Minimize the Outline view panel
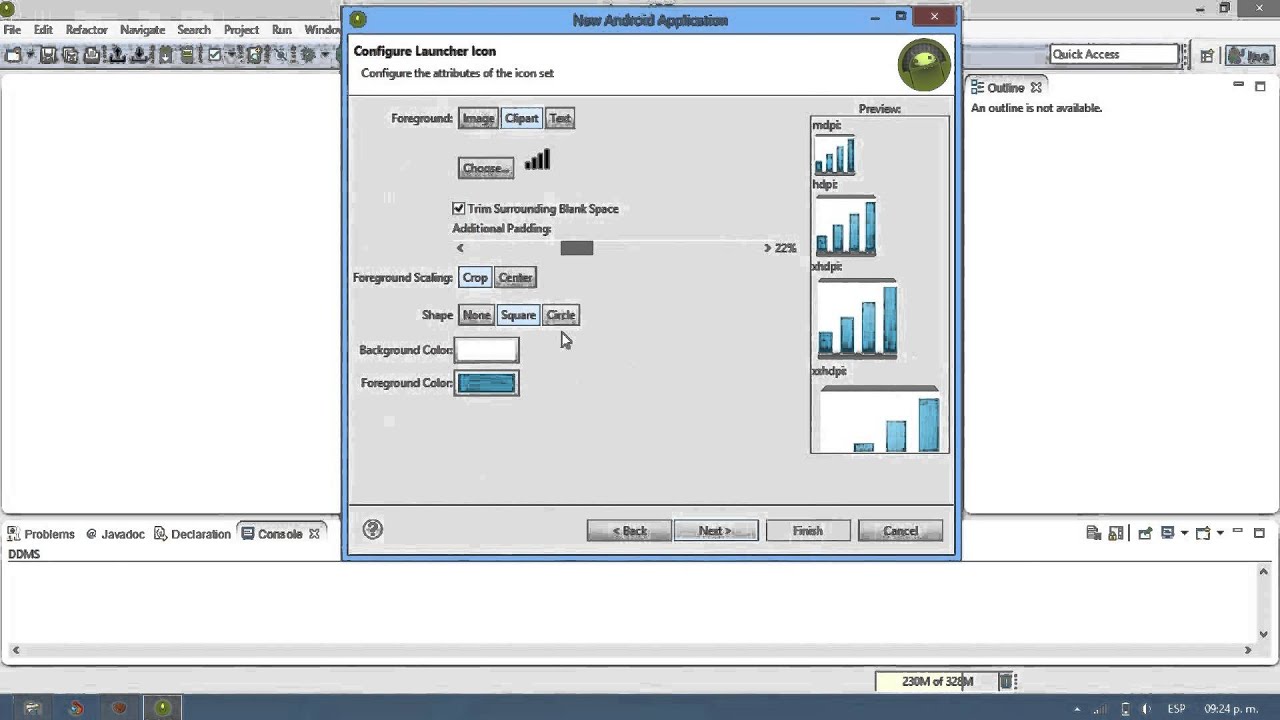 pyautogui.click(x=1238, y=85)
